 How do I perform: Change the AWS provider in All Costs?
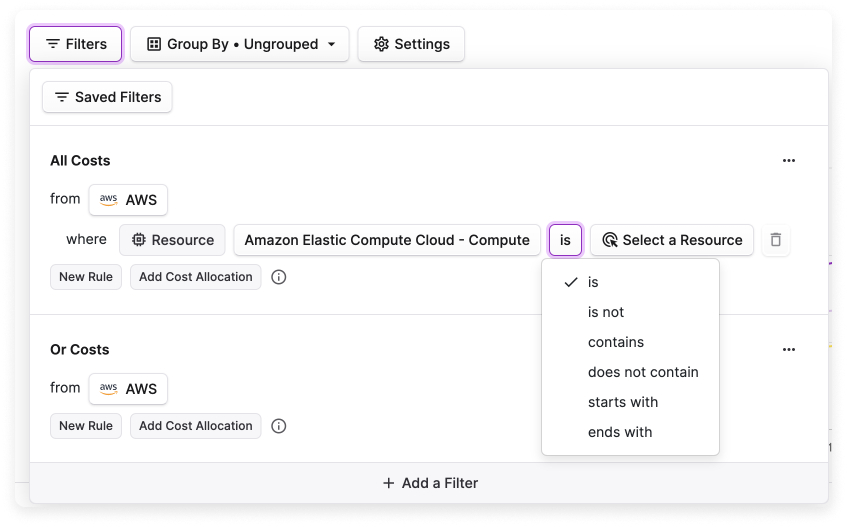coord(128,200)
